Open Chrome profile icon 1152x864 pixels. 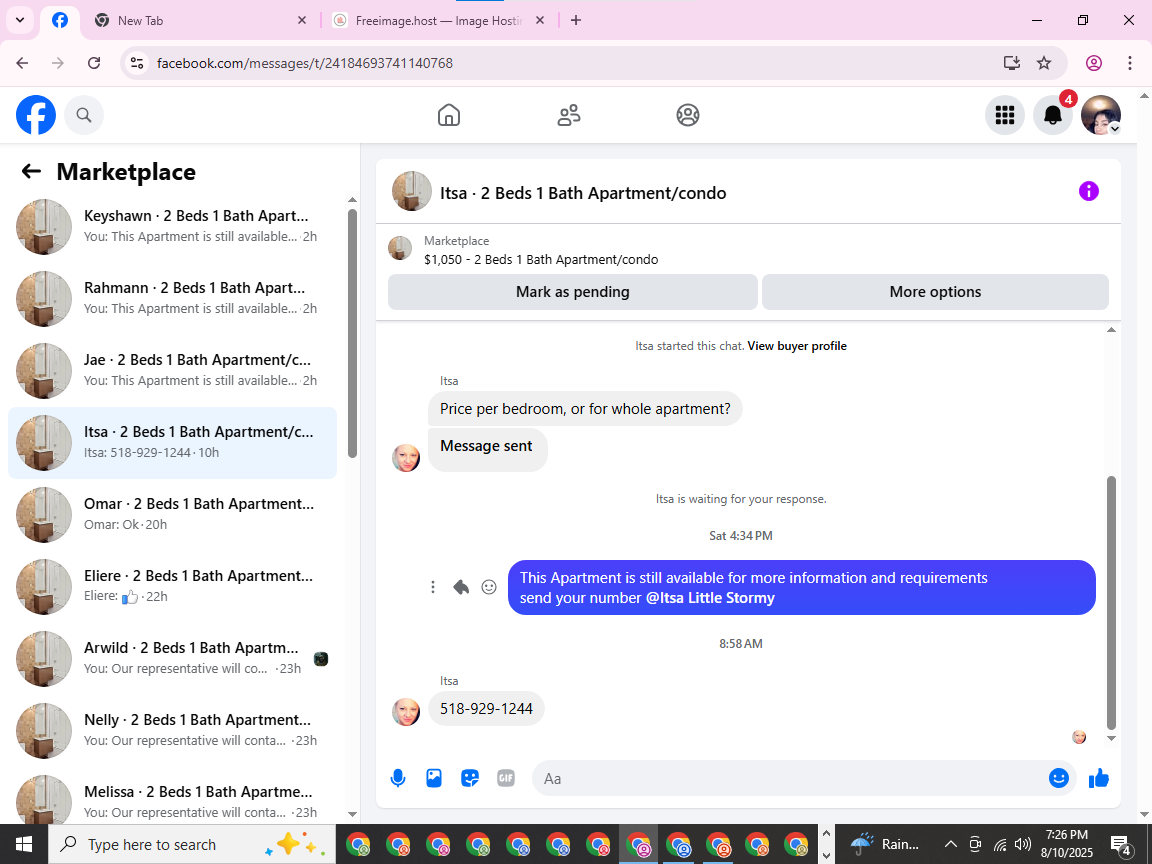coord(1094,63)
